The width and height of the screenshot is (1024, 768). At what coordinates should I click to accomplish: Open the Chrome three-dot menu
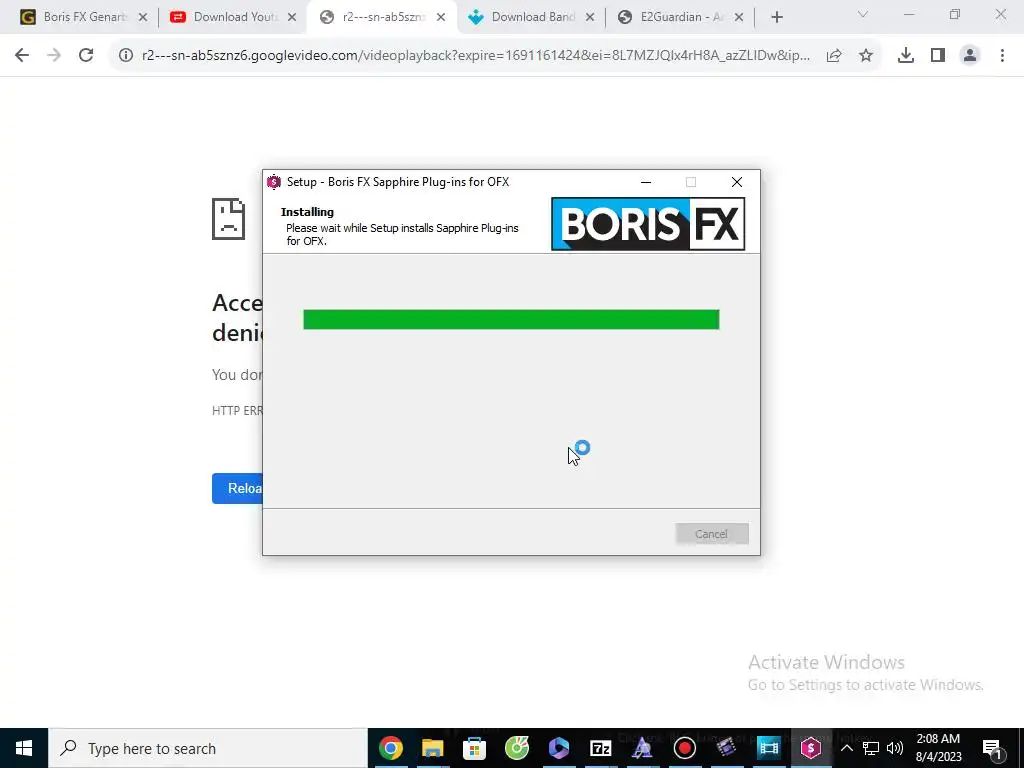click(1002, 56)
